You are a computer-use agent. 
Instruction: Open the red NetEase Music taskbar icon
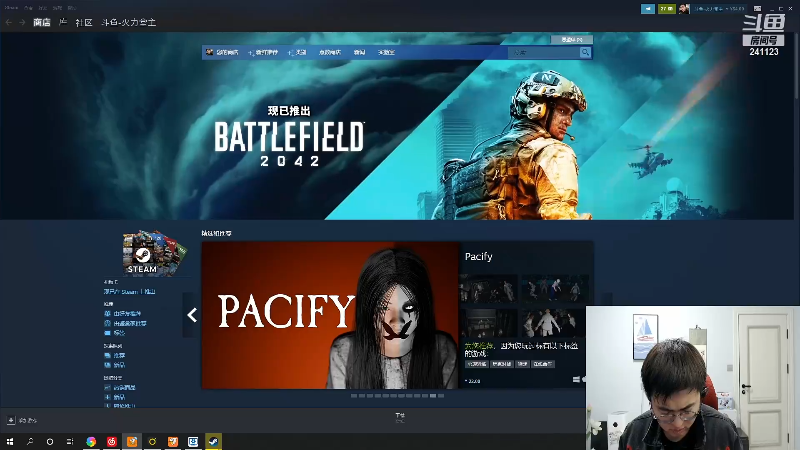point(112,441)
